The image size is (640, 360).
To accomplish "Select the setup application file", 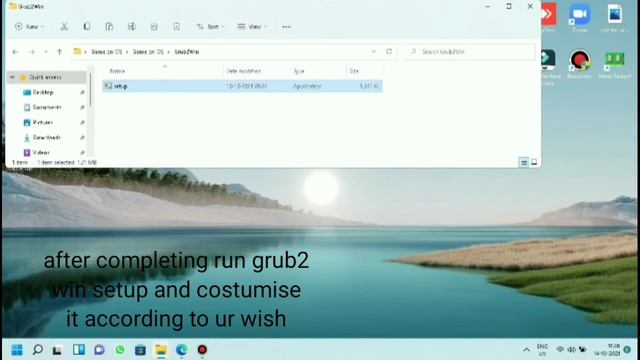I will tap(242, 86).
